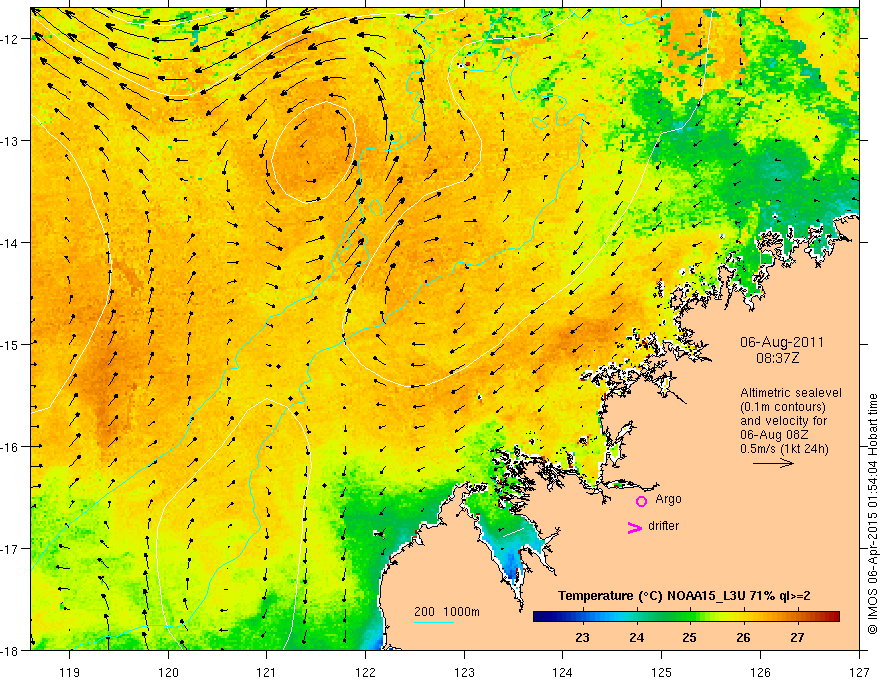Click the 121 longitude axis label
This screenshot has width=880, height=680.
[x=267, y=673]
